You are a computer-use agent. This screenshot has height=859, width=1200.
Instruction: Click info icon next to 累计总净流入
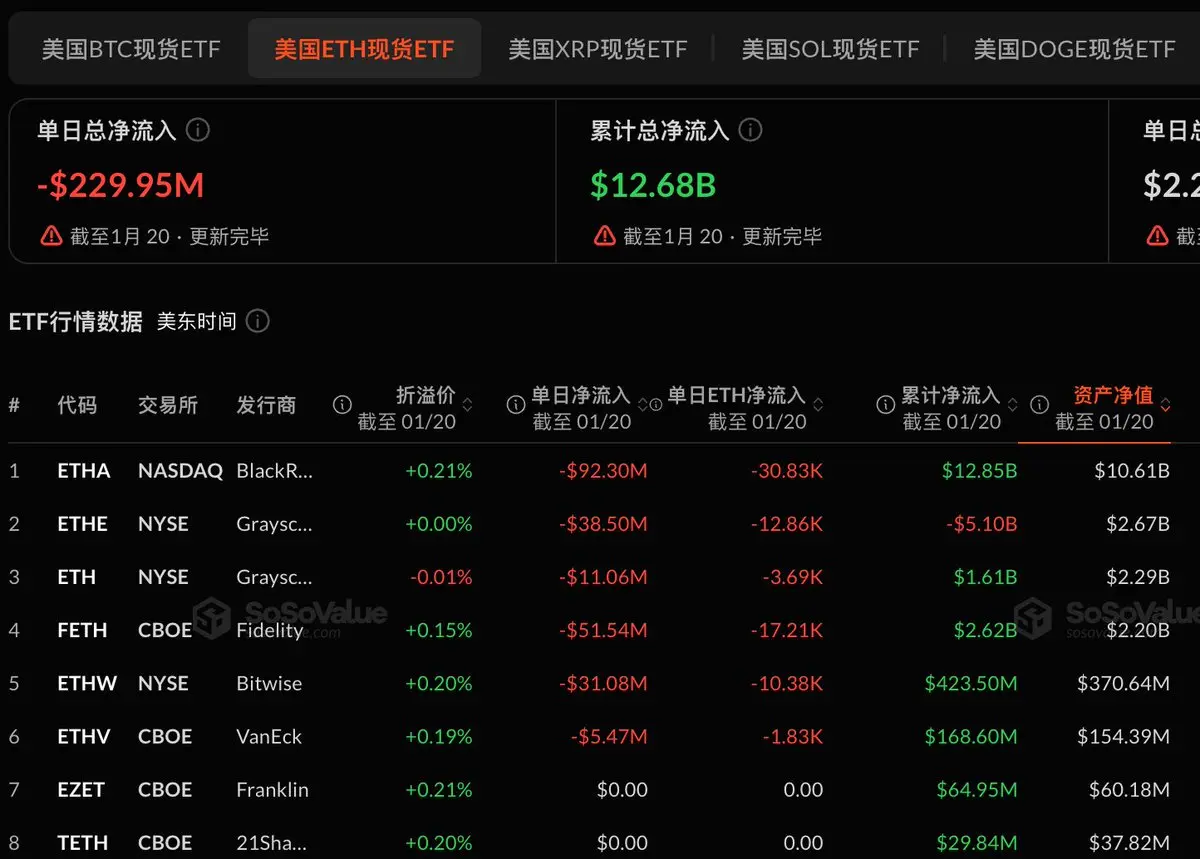tap(750, 130)
